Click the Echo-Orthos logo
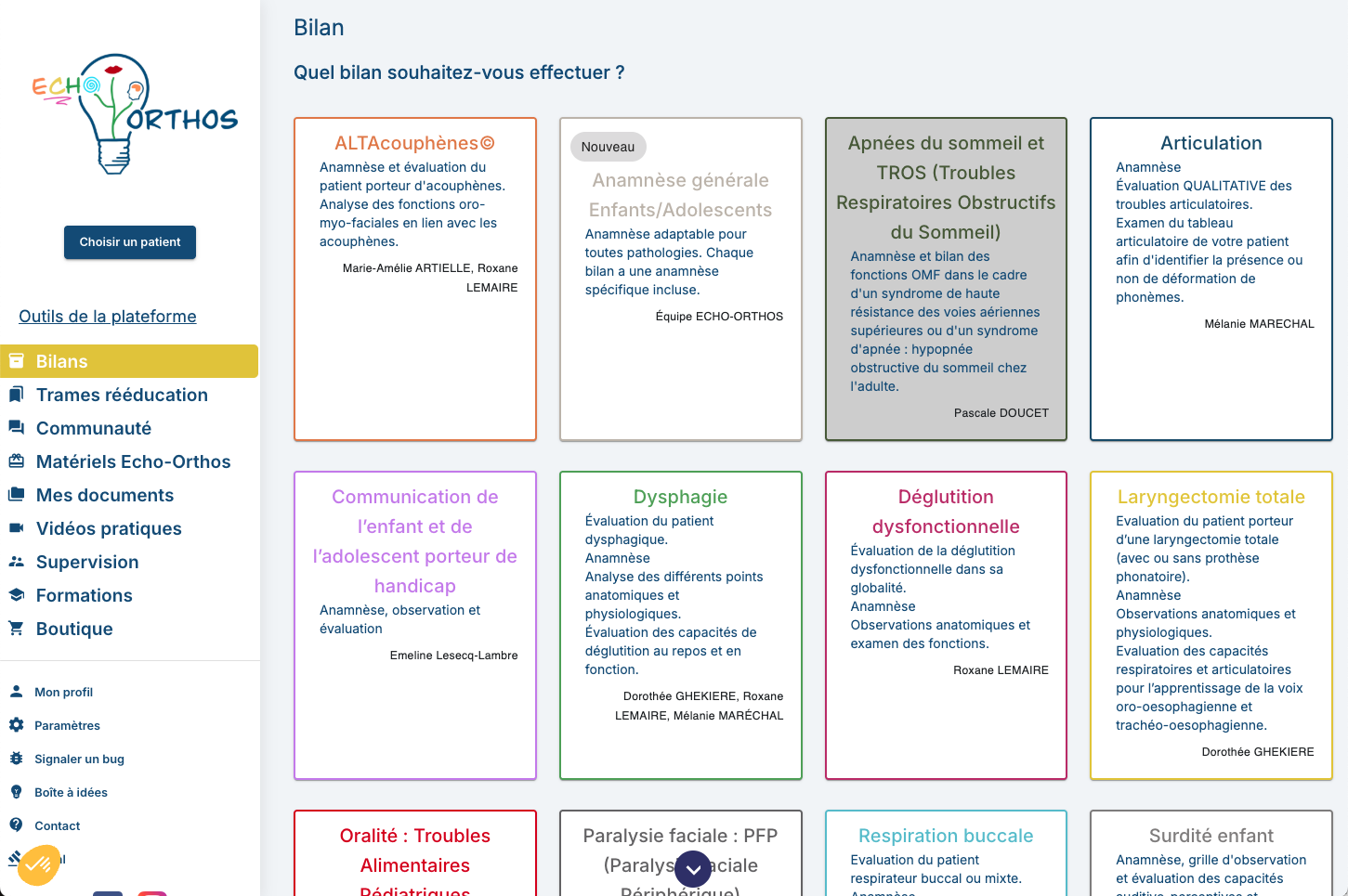 pos(134,113)
